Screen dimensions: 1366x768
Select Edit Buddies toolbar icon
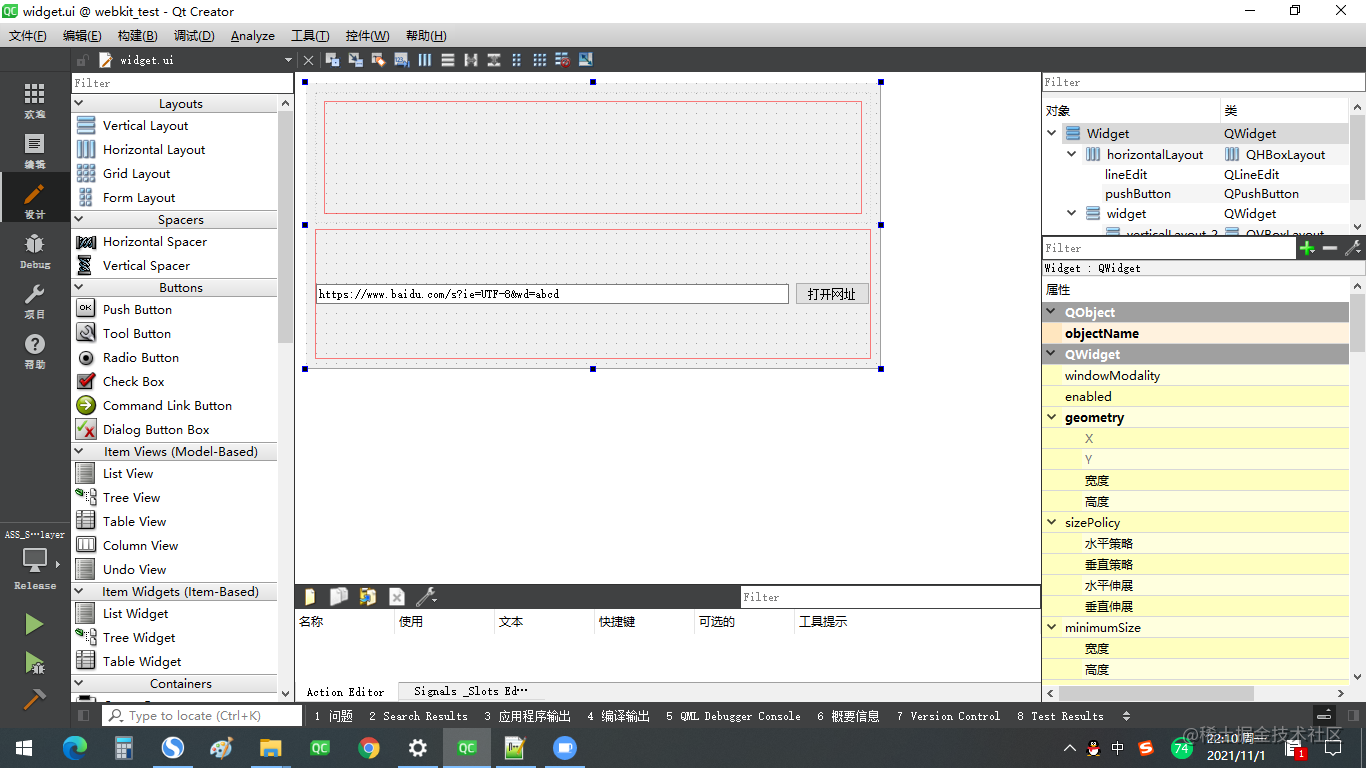click(378, 60)
